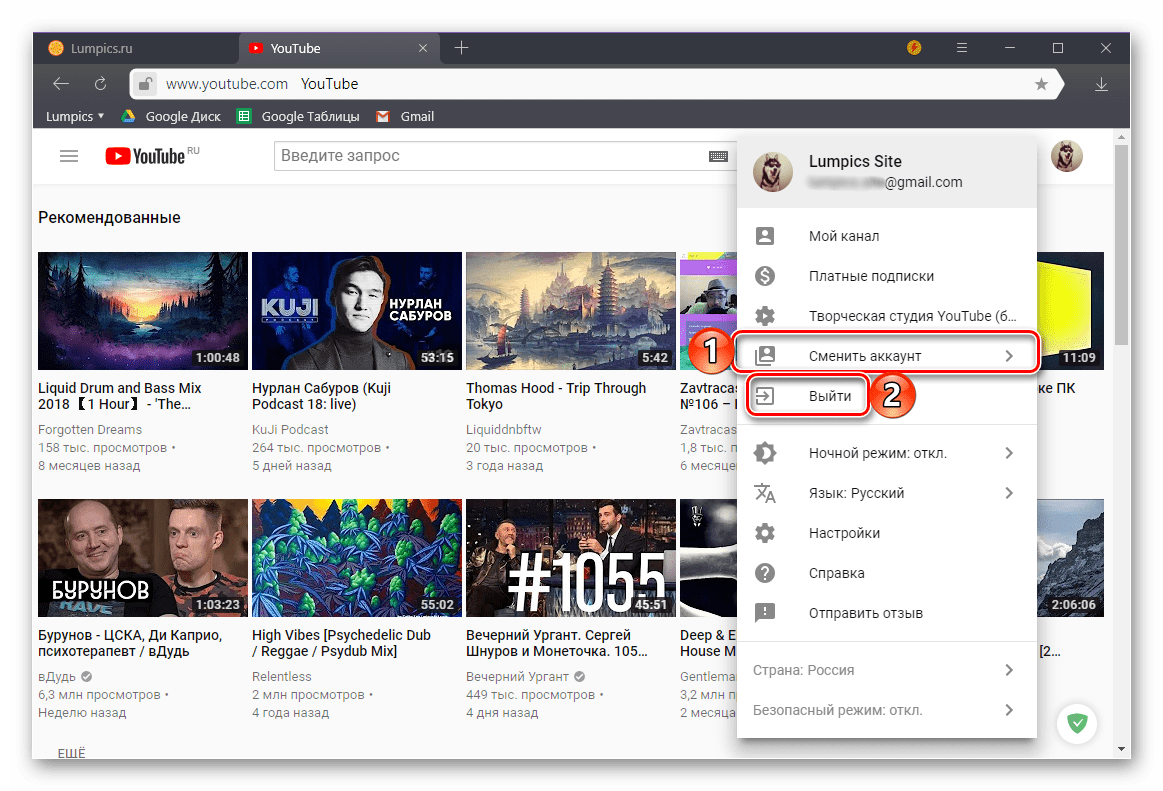The image size is (1163, 791).
Task: Open Справка menu entry
Action: point(887,573)
